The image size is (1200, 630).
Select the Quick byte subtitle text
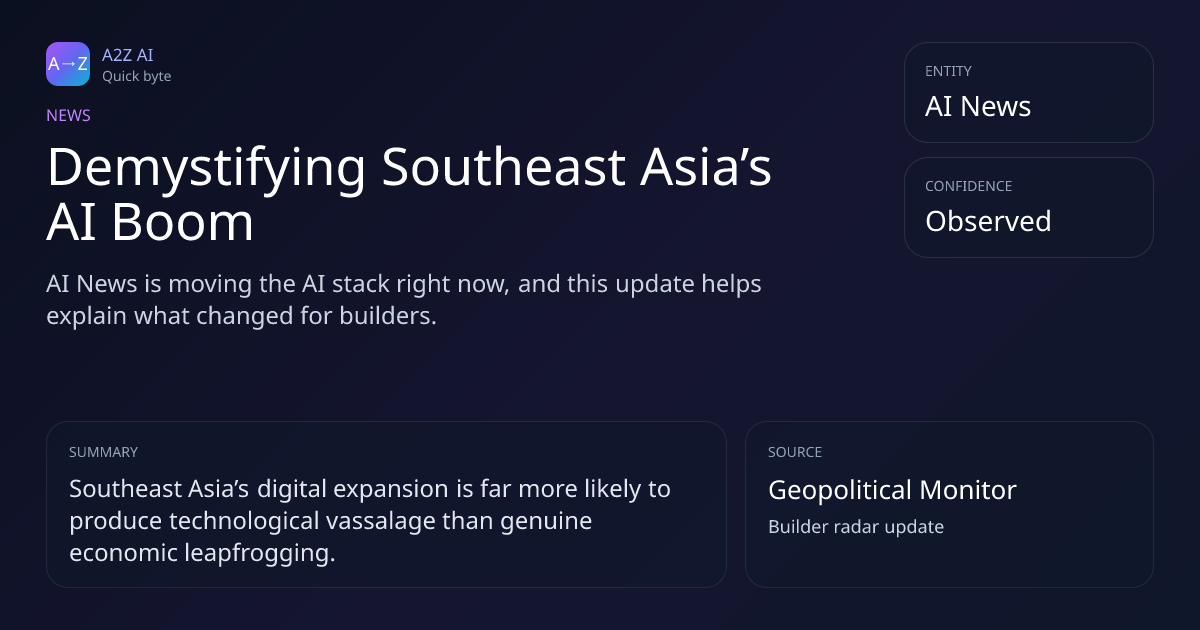pyautogui.click(x=136, y=76)
